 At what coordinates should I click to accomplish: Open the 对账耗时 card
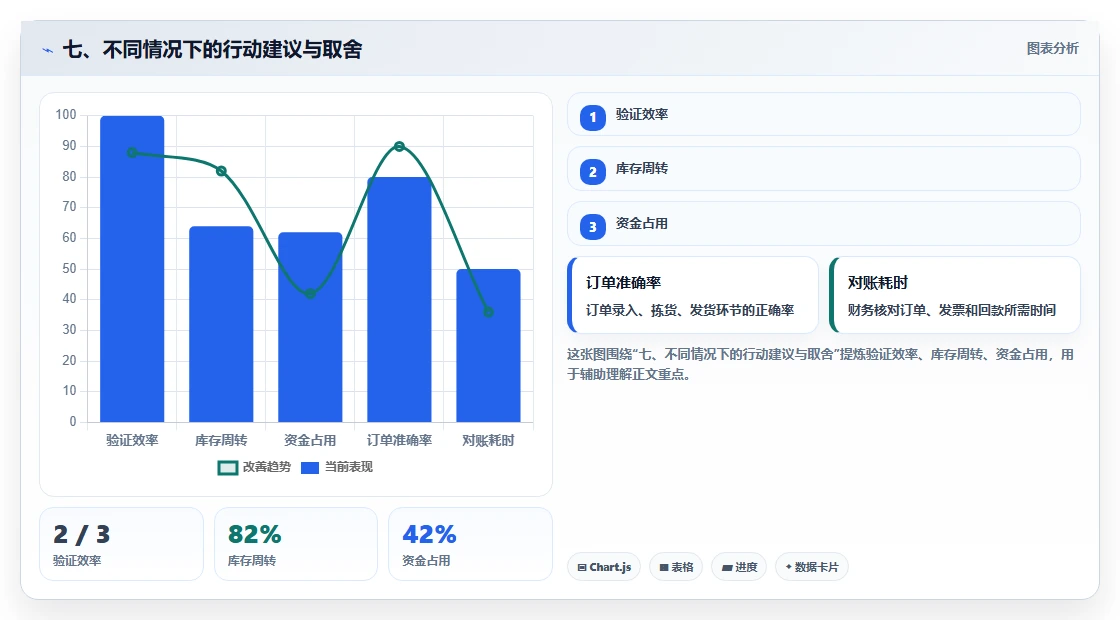(954, 295)
